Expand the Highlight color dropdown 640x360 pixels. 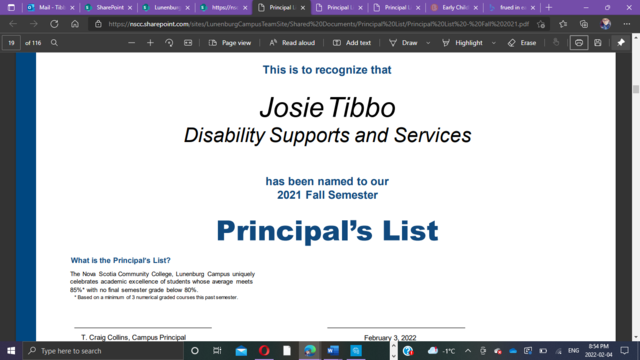click(493, 43)
